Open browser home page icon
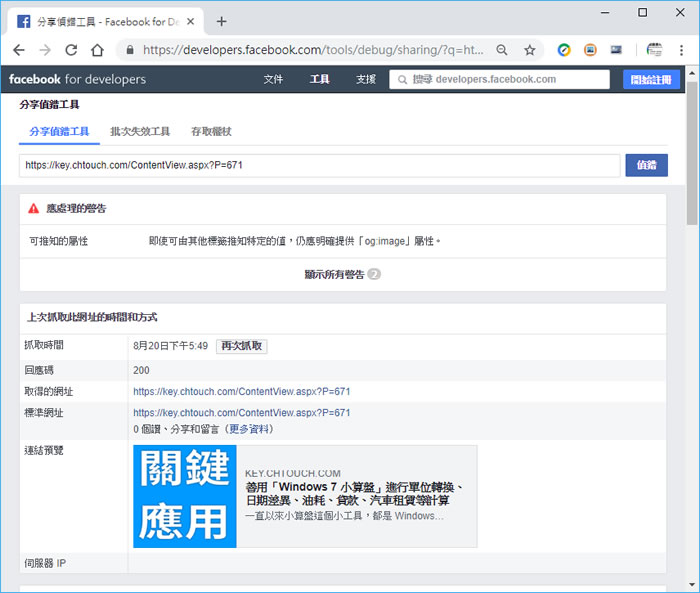The height and width of the screenshot is (593, 700). [x=97, y=50]
